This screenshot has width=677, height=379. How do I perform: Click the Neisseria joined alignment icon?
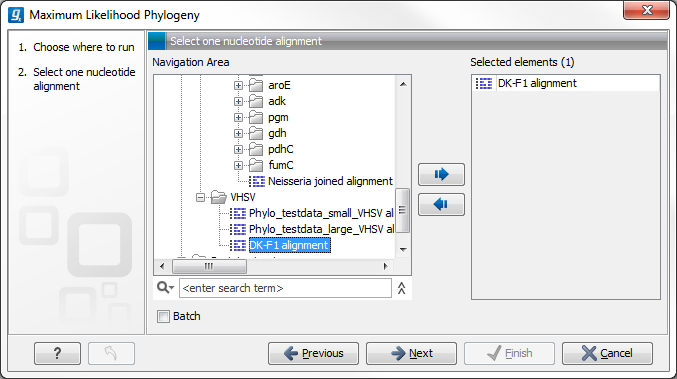[x=257, y=181]
